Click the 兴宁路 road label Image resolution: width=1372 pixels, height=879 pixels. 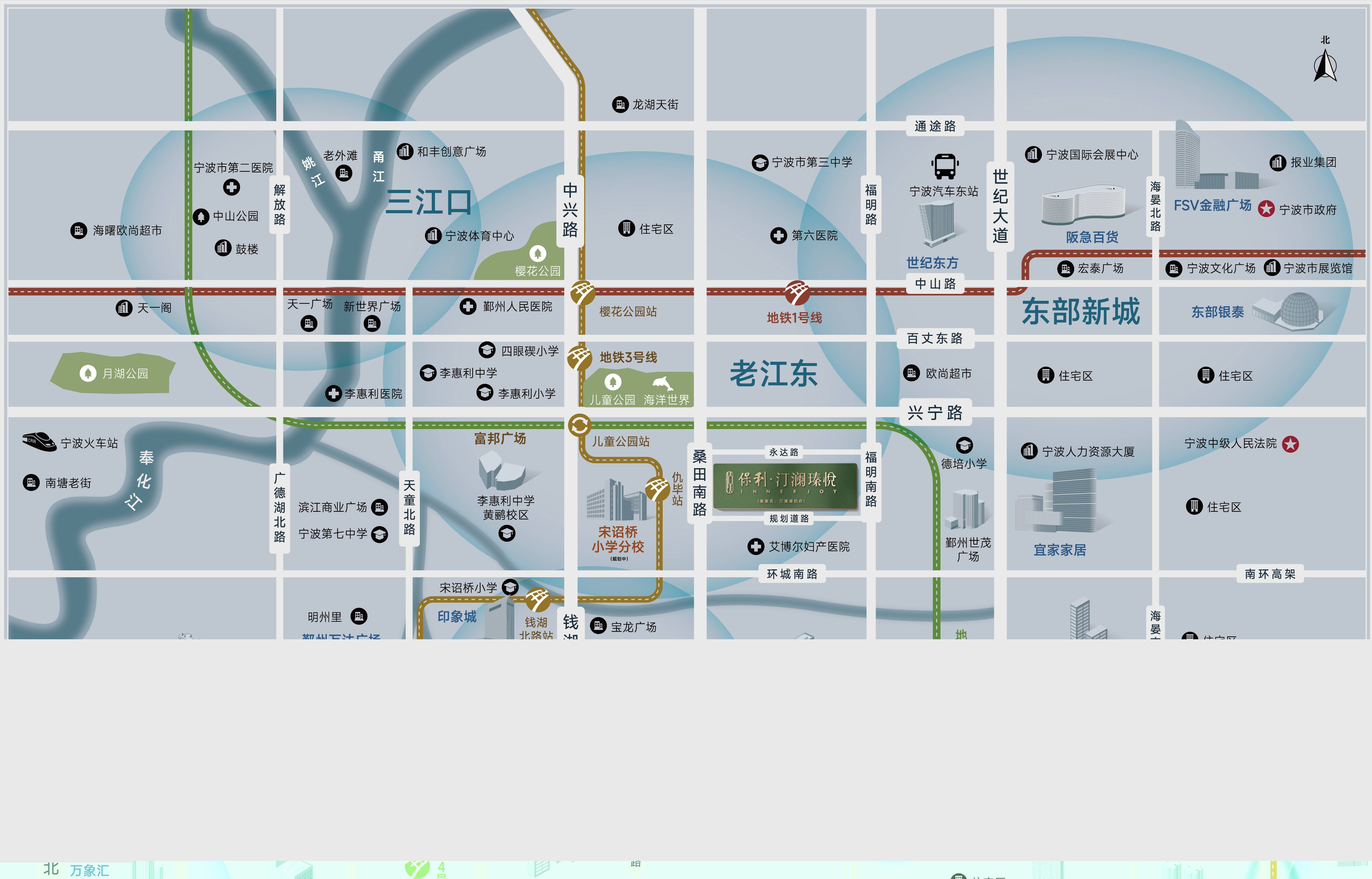pyautogui.click(x=935, y=412)
